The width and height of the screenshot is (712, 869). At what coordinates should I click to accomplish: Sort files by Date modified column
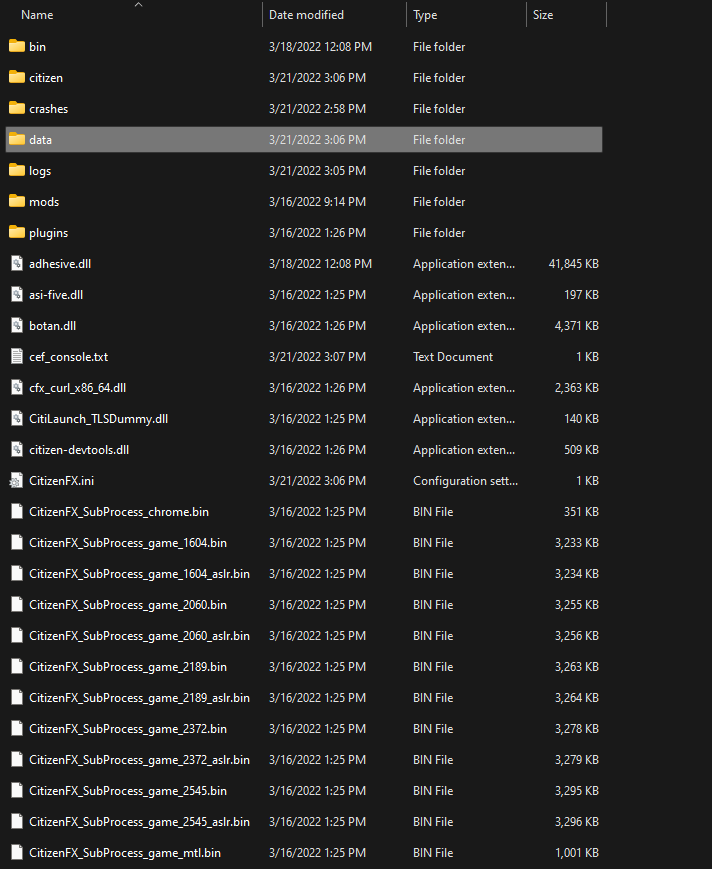tap(306, 15)
